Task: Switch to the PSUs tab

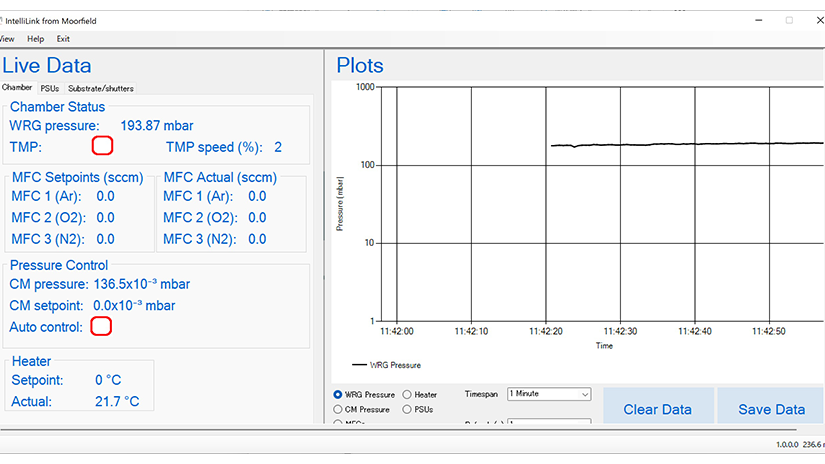Action: point(50,88)
